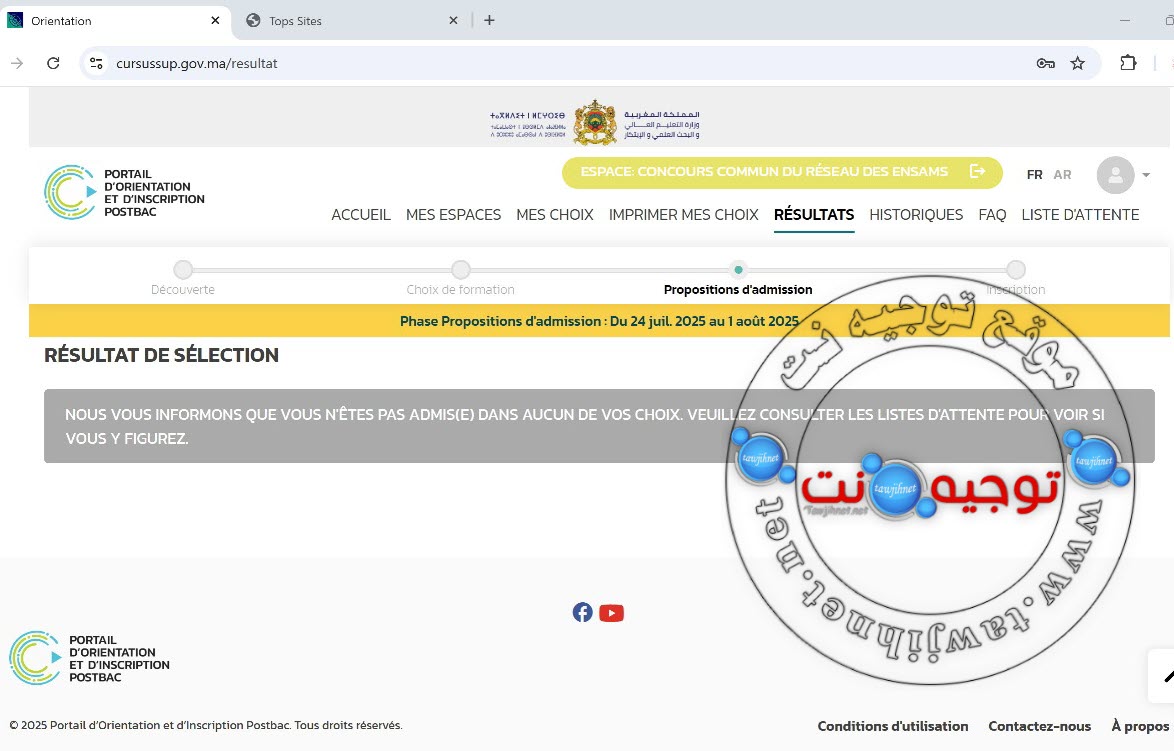Exit the Concours Commun ENSAMS espace

click(x=782, y=172)
